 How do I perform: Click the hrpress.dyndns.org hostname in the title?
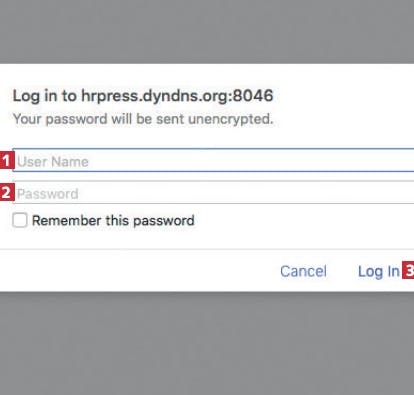[155, 96]
